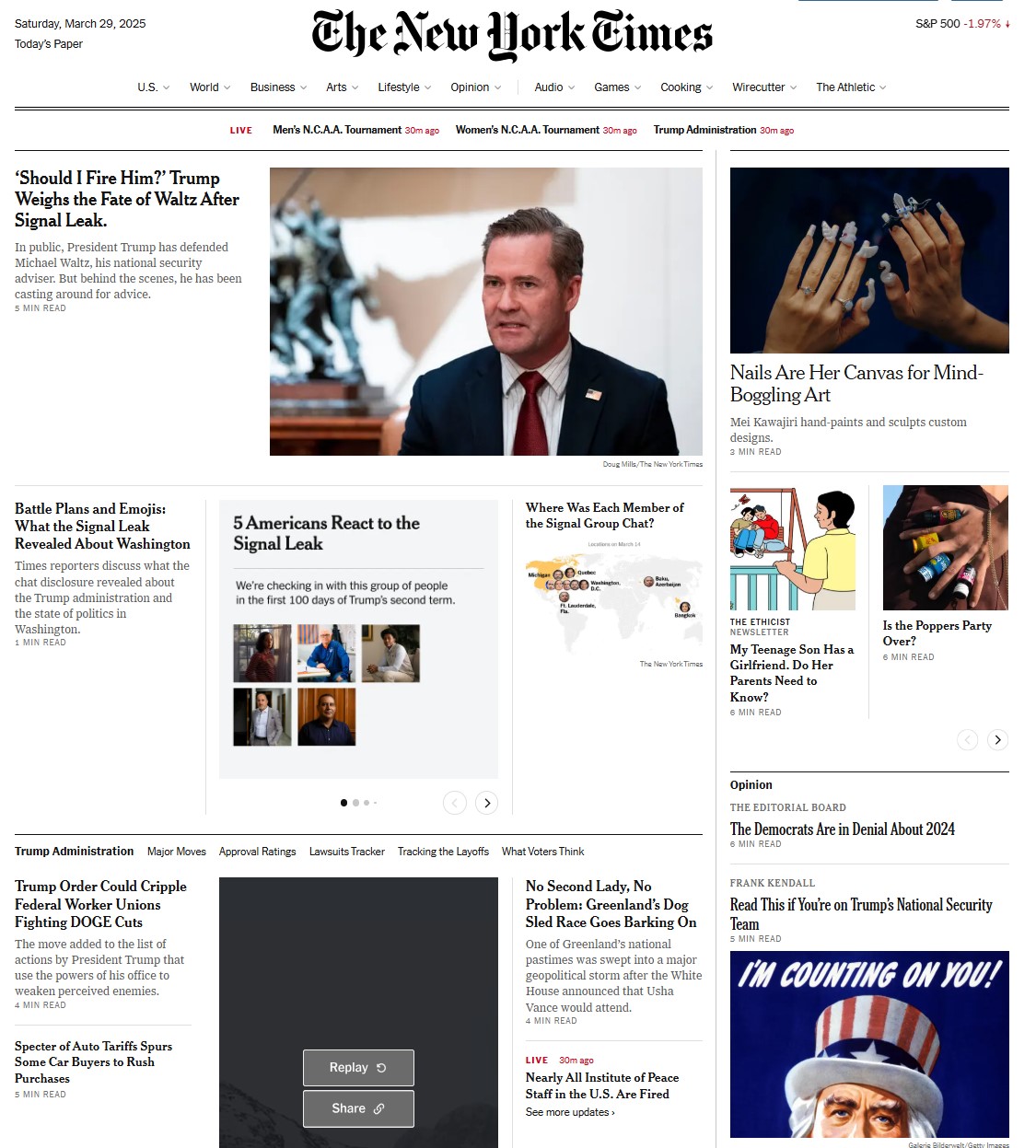Go to The Athletic section
Screen dimensions: 1036x1148
(x=851, y=87)
